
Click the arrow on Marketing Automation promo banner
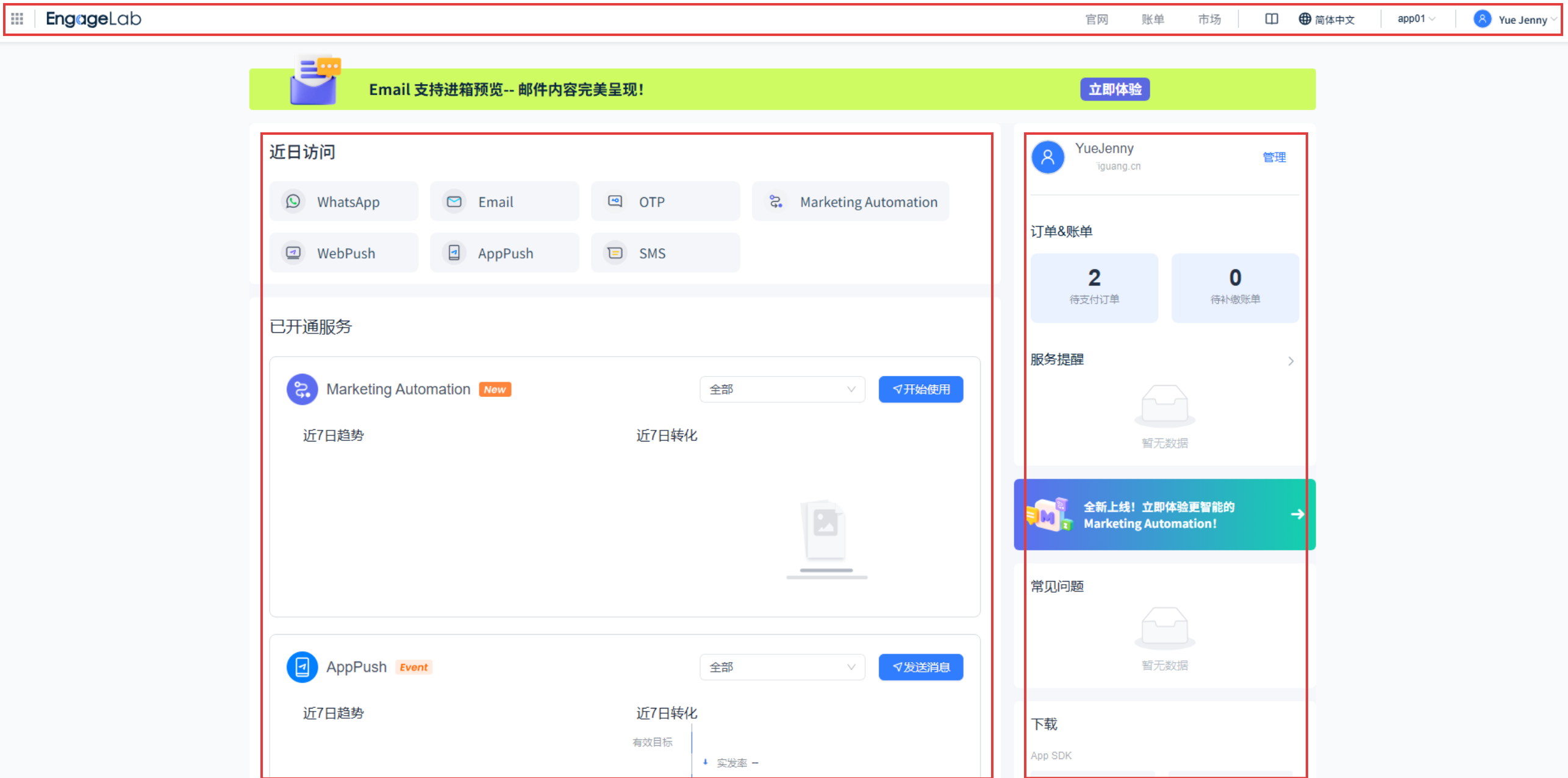pos(1297,514)
